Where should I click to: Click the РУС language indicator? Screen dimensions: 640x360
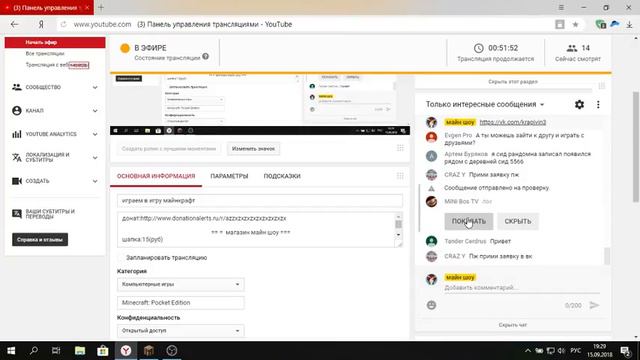pos(576,351)
